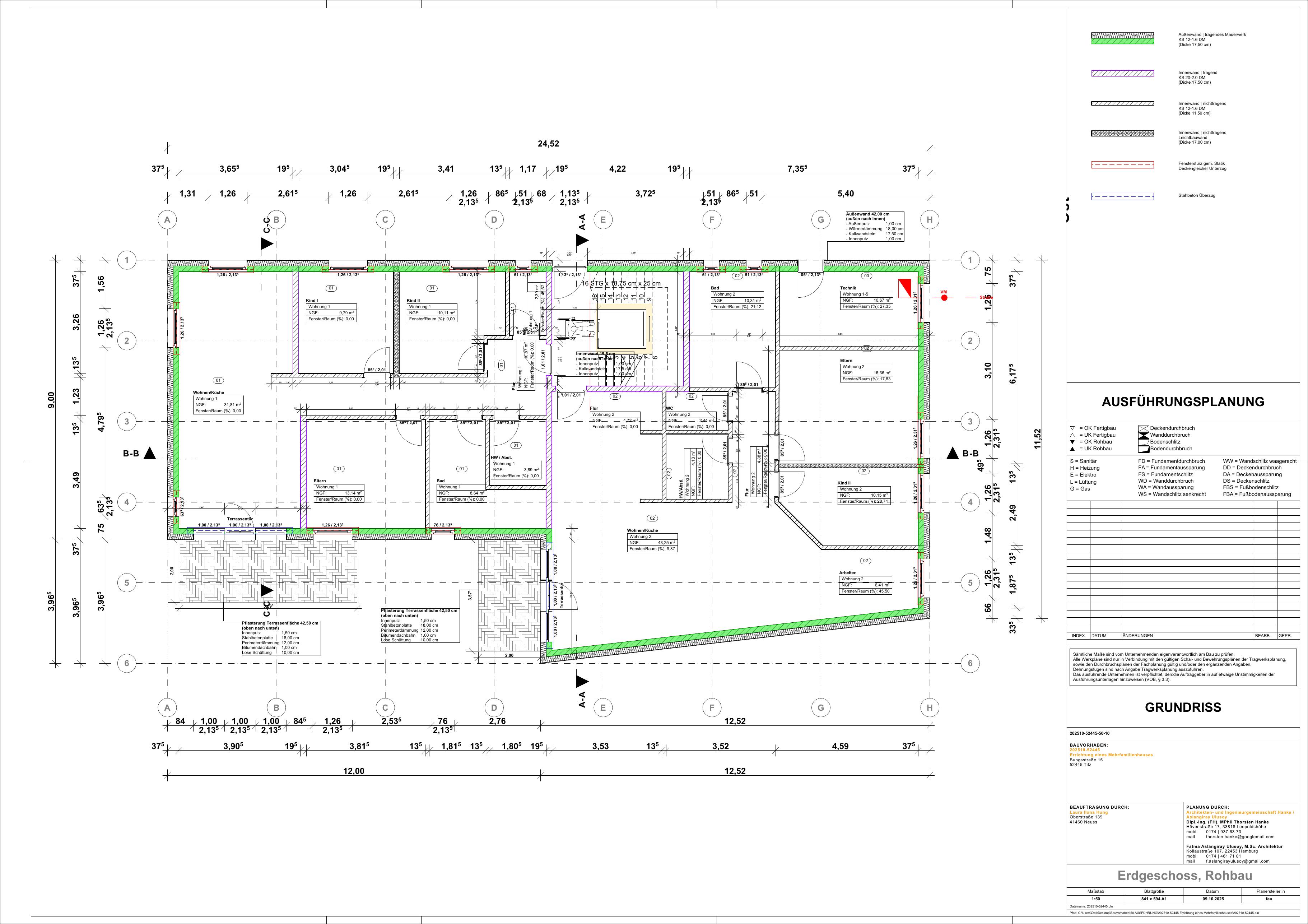Click the GRUNDRISS heading
Screen dimensions: 1308x924
(x=1183, y=707)
